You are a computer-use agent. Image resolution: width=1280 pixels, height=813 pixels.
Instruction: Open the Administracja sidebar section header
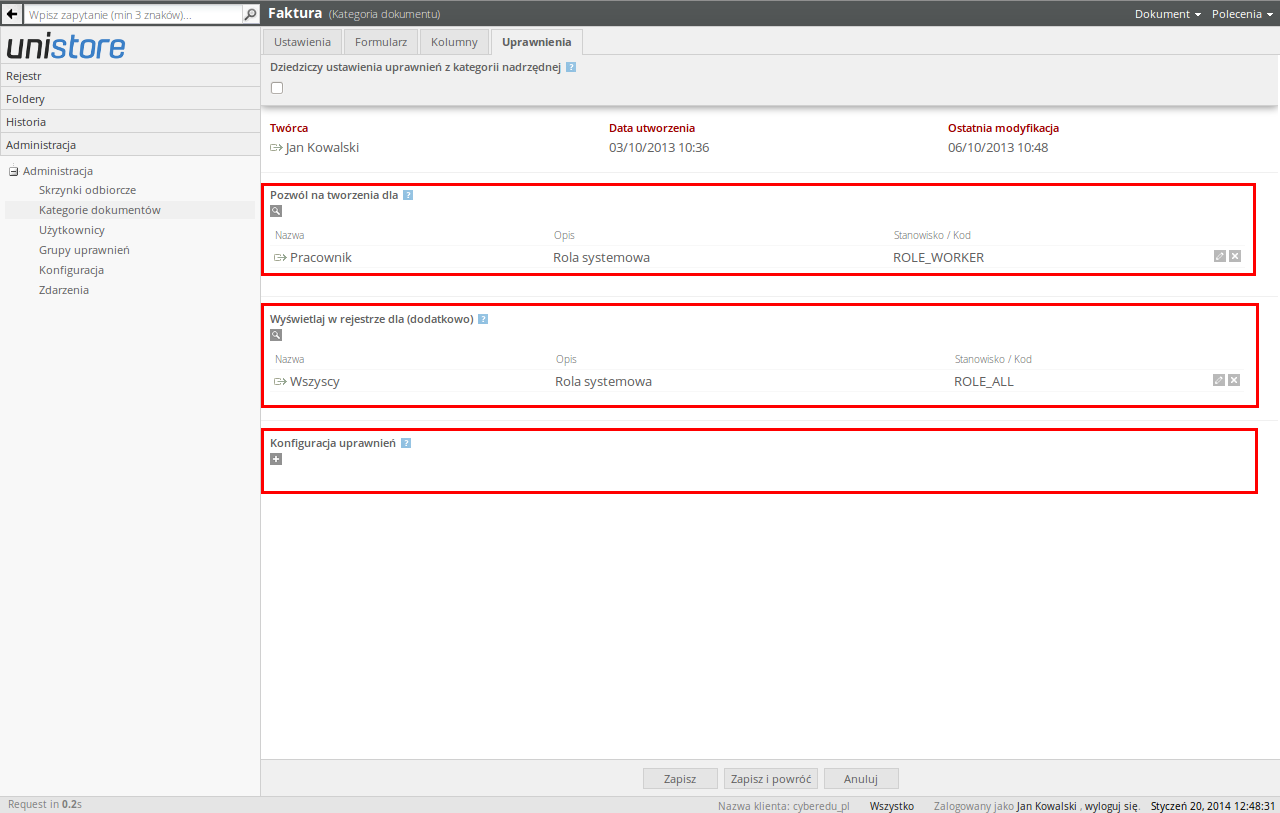pos(130,144)
